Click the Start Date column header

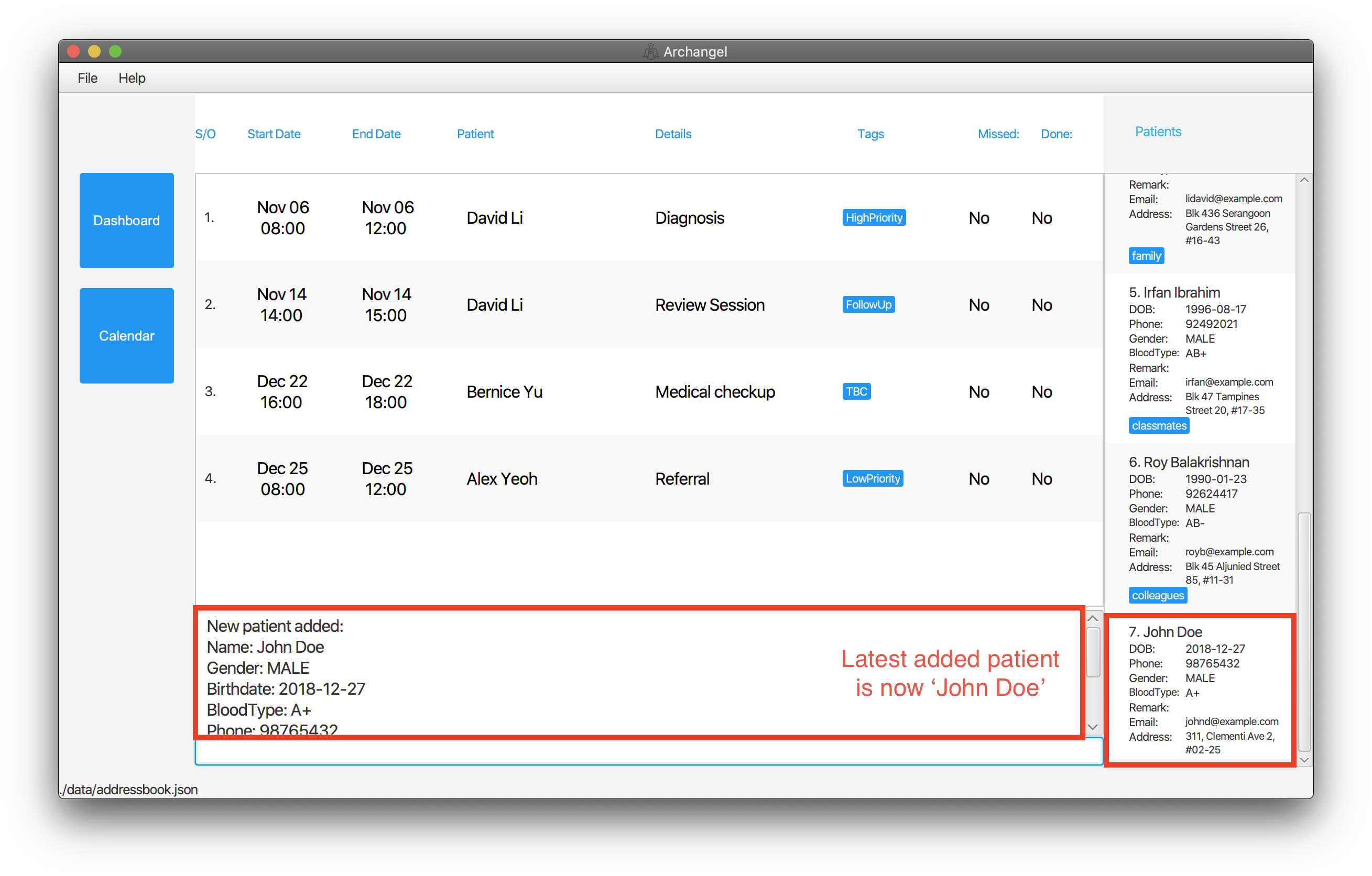[x=274, y=134]
